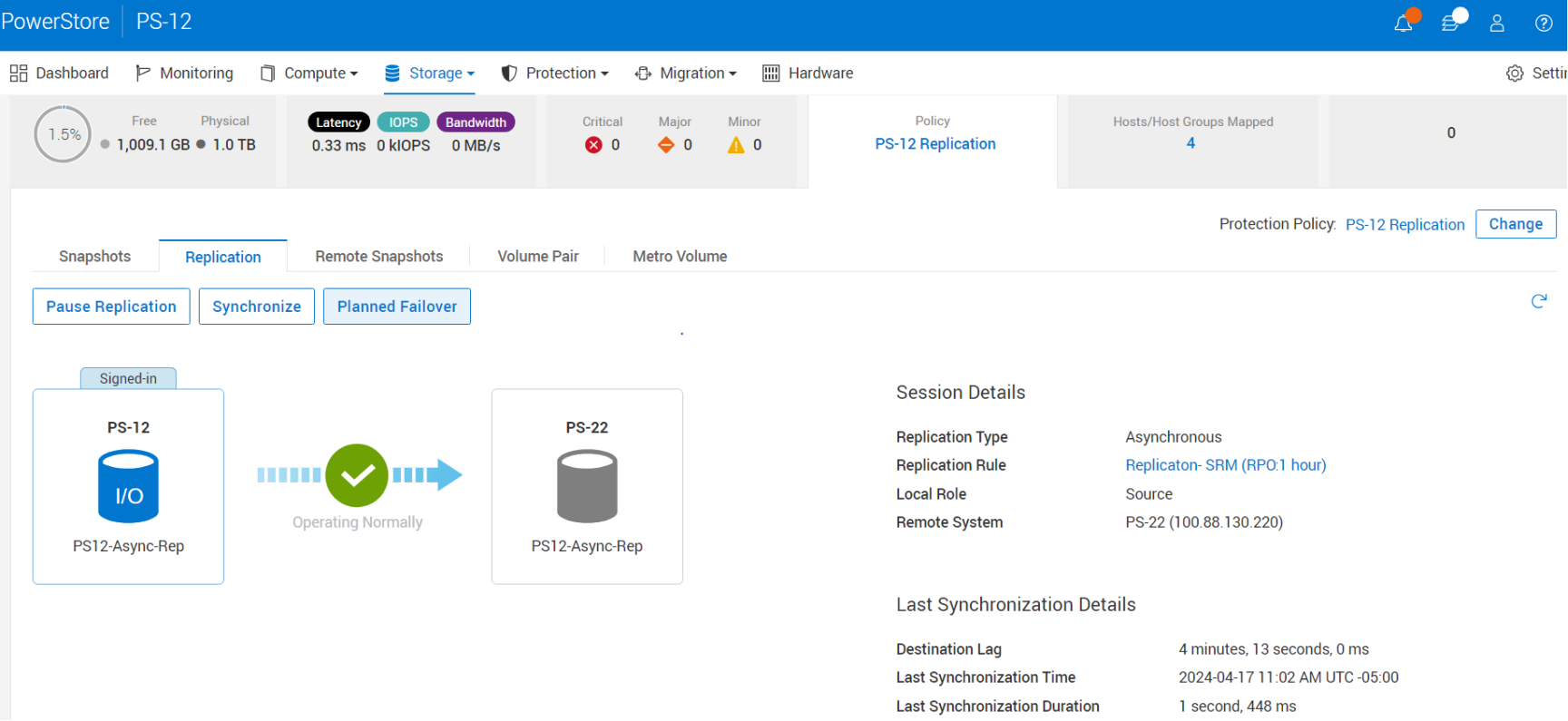This screenshot has width=1568, height=721.
Task: Click the Hardware rack icon
Action: (x=770, y=73)
